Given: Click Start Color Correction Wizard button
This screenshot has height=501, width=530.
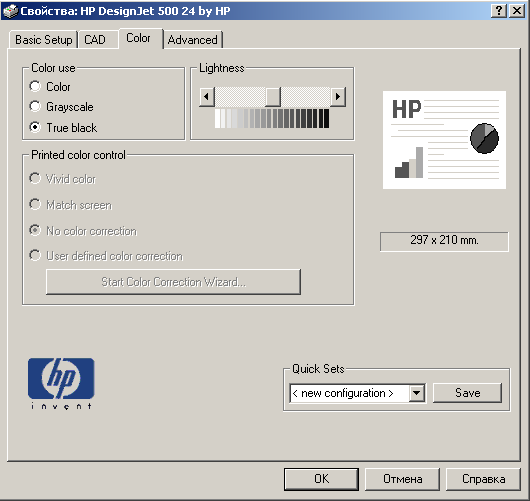Looking at the screenshot, I should tap(173, 282).
